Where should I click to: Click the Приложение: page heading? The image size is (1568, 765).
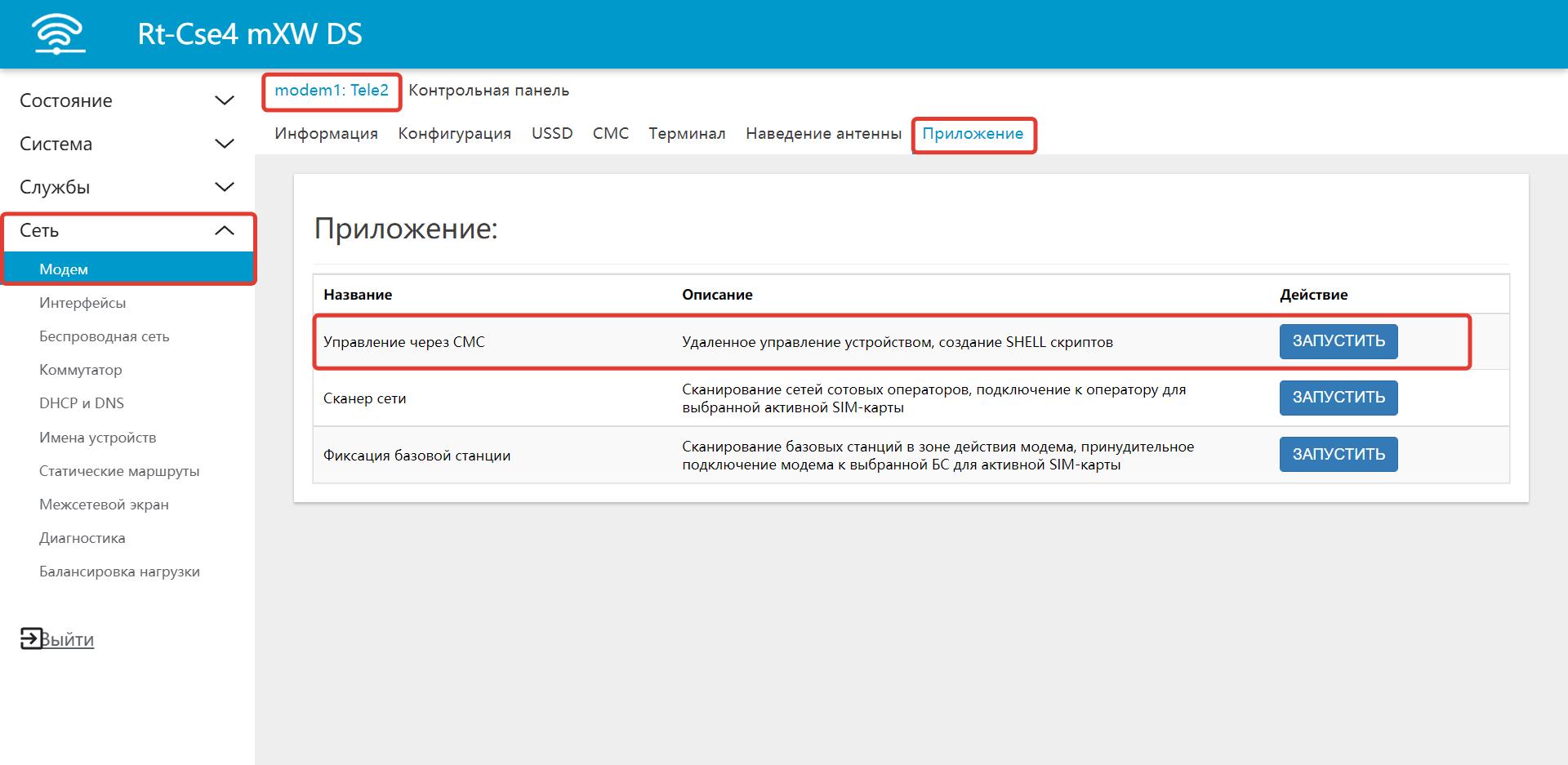[x=406, y=229]
